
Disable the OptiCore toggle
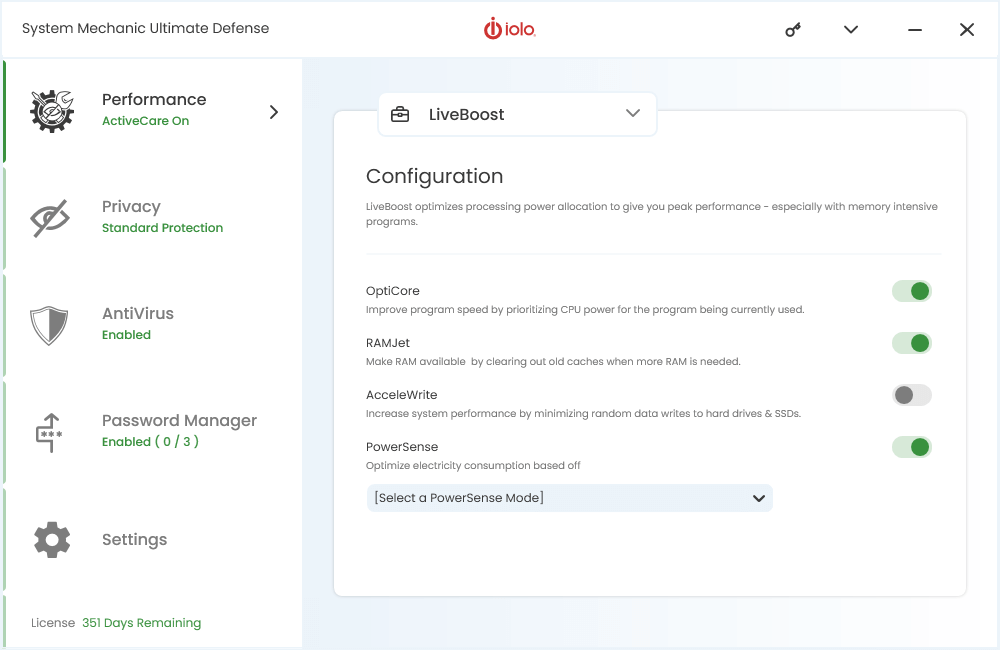point(911,290)
